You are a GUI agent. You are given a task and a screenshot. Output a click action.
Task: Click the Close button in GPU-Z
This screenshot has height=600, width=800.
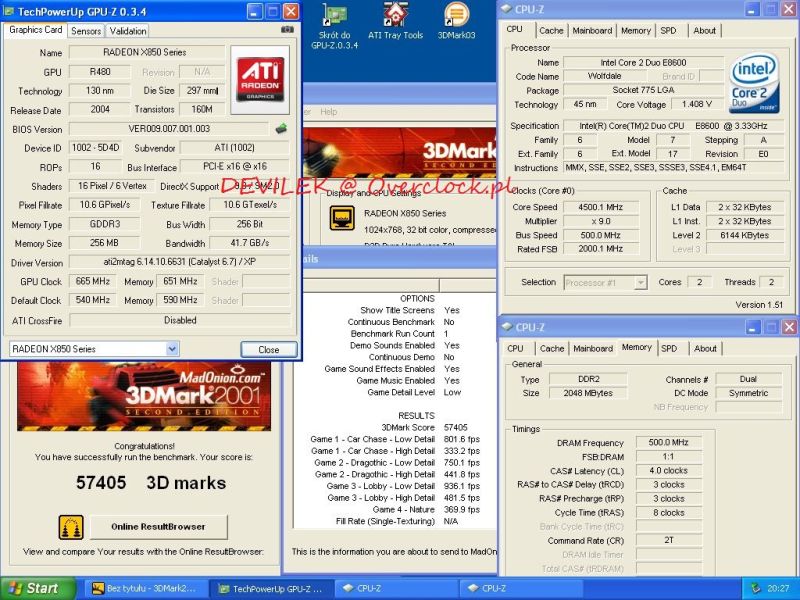[269, 349]
